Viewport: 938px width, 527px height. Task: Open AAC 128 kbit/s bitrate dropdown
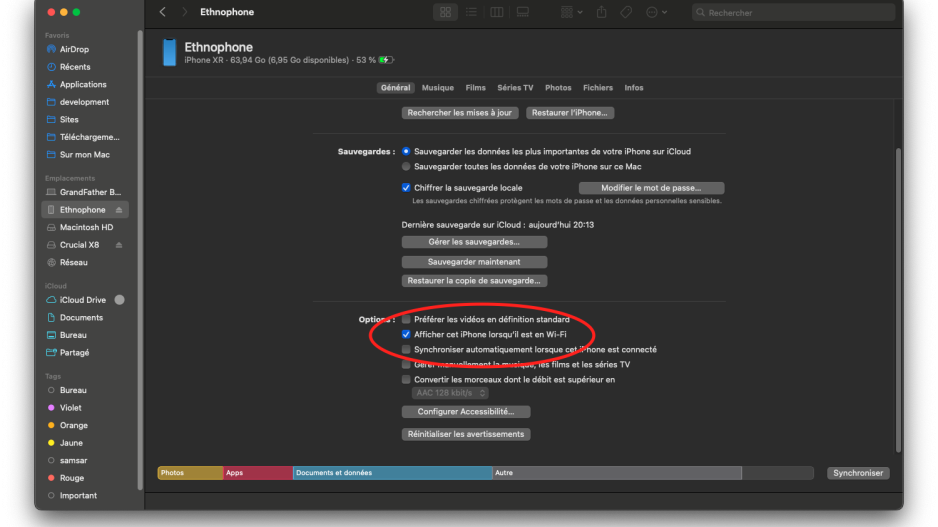(x=450, y=393)
